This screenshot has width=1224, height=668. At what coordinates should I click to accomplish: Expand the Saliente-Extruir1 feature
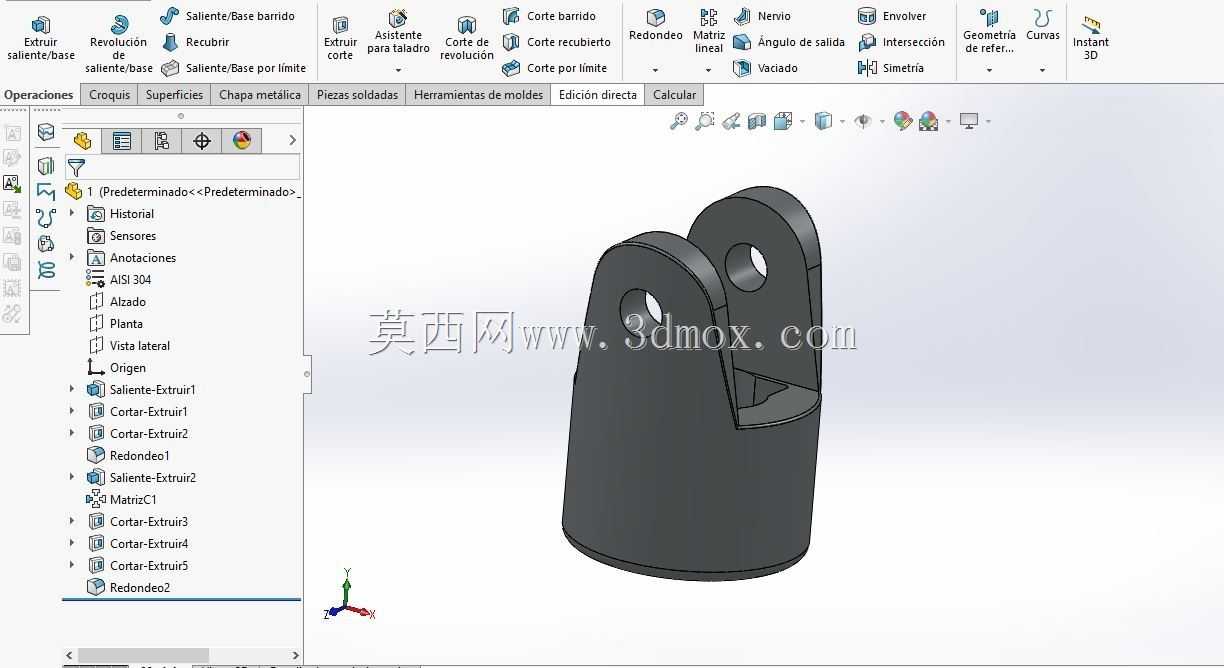click(72, 389)
